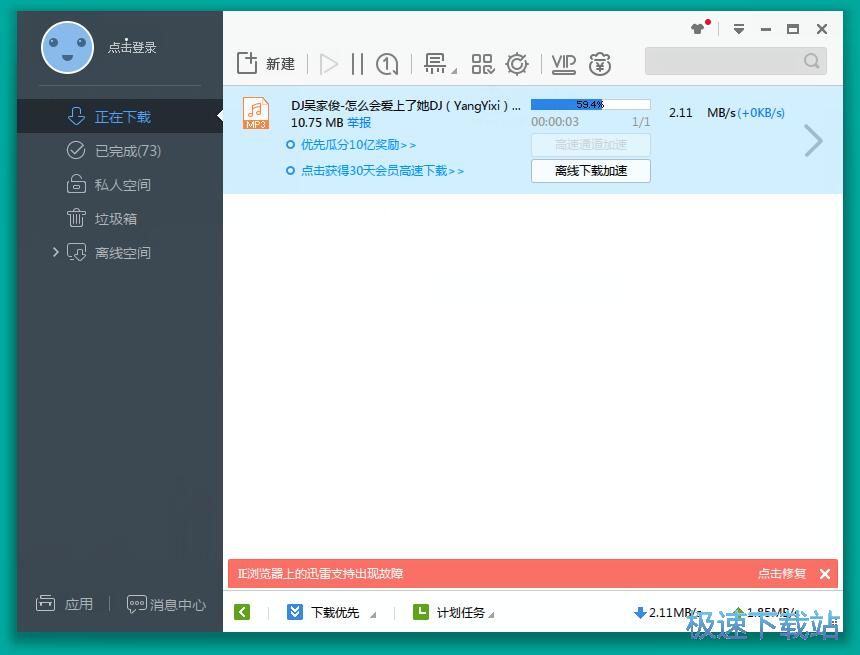Screen dimensions: 860x655
Task: Minimize the Thunder window
Action: click(x=766, y=29)
